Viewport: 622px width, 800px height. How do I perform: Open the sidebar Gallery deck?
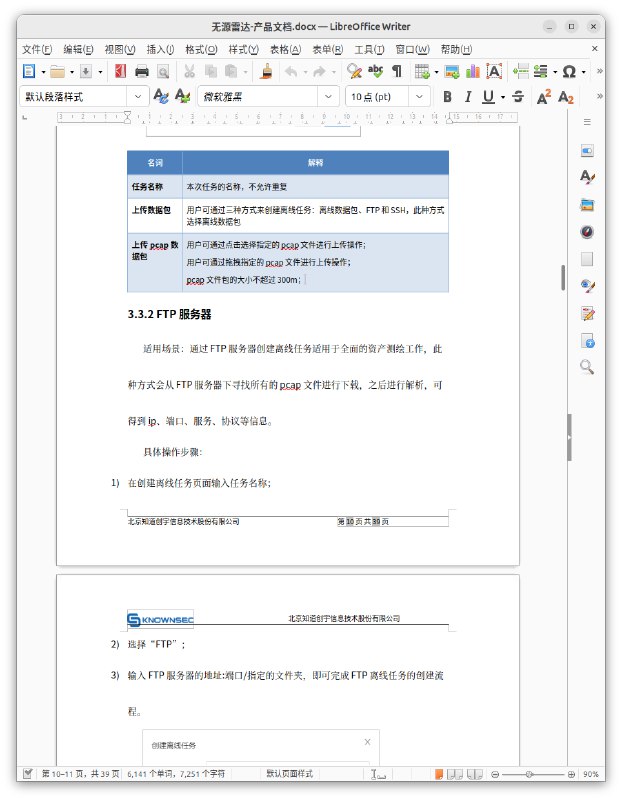point(587,205)
